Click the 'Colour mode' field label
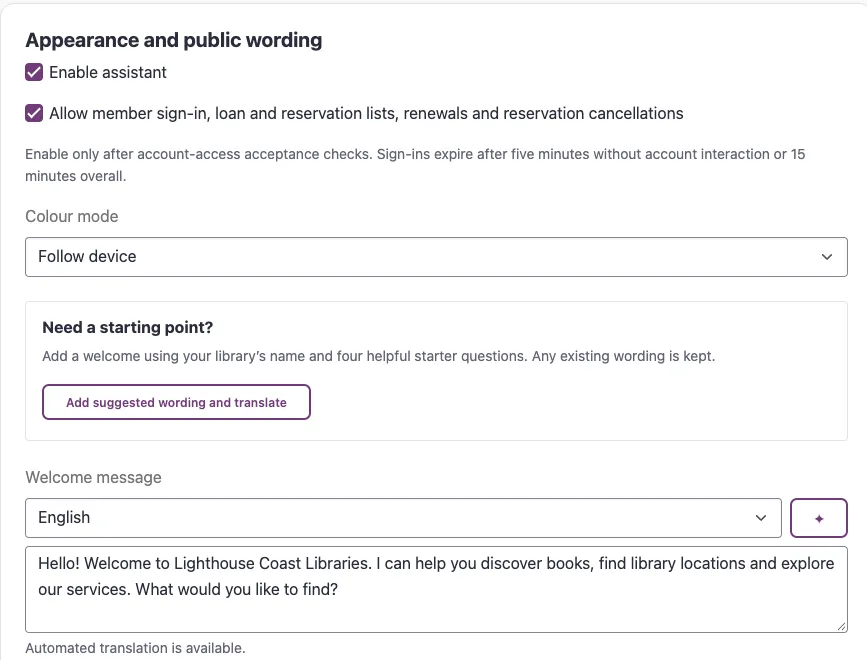Screen dimensions: 867x660 (x=72, y=216)
